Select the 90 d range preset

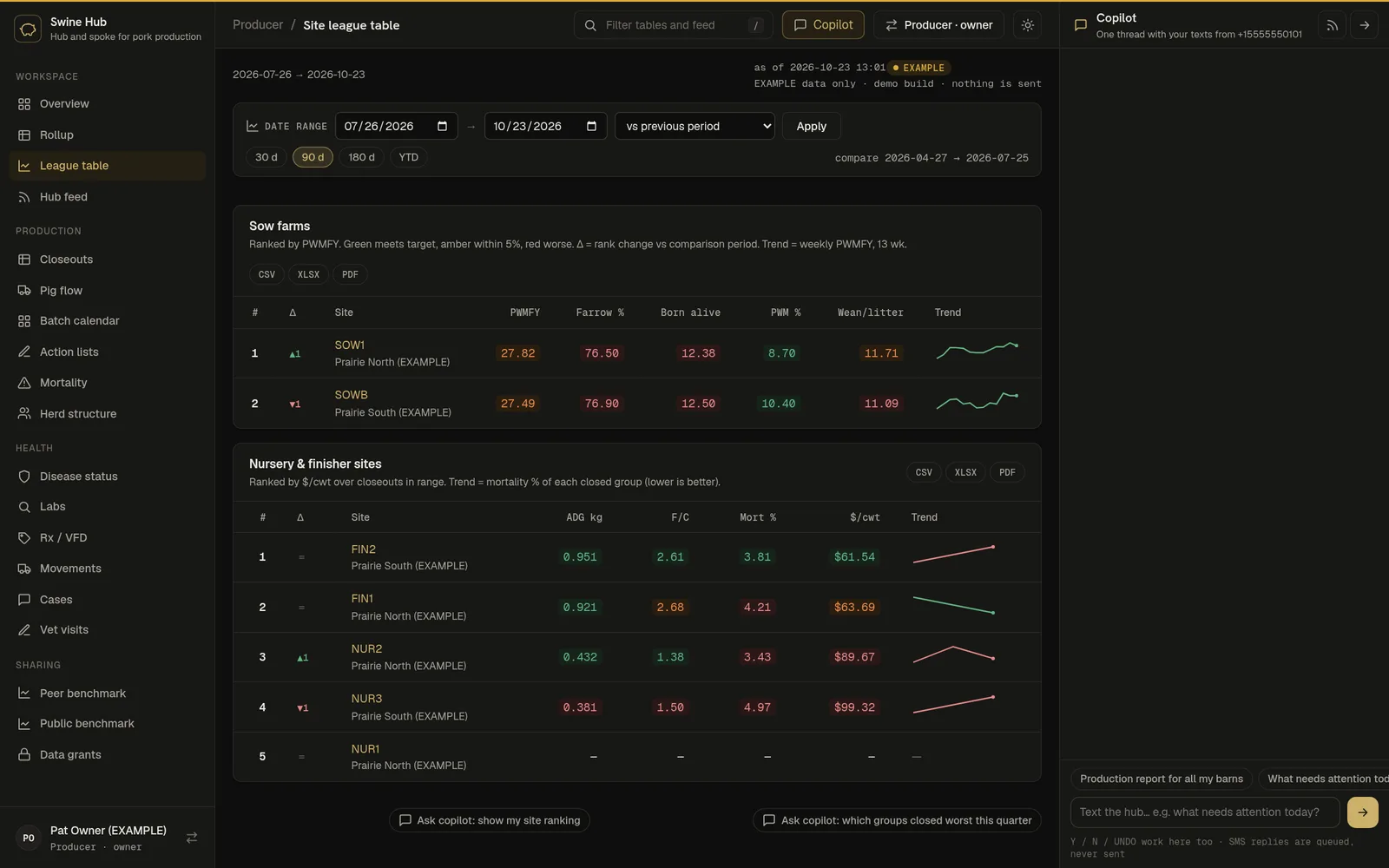point(313,157)
